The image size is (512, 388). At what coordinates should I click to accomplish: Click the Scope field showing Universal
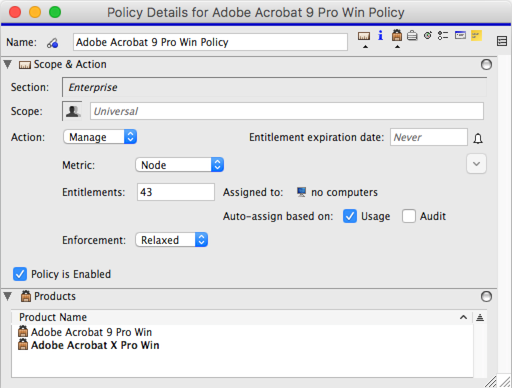pyautogui.click(x=287, y=111)
